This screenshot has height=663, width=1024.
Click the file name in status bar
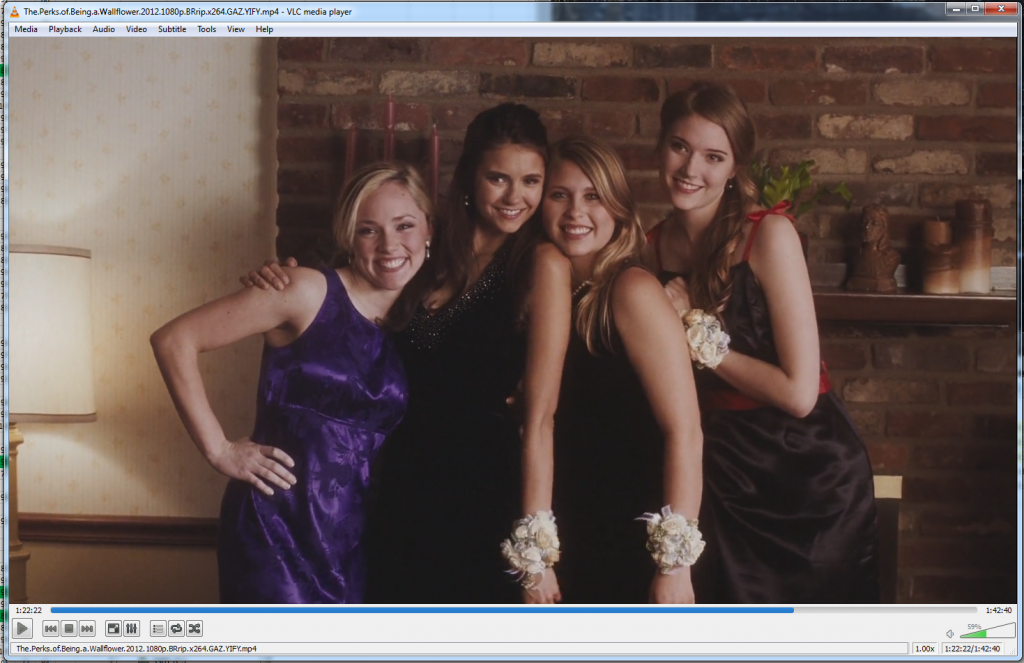pos(136,649)
